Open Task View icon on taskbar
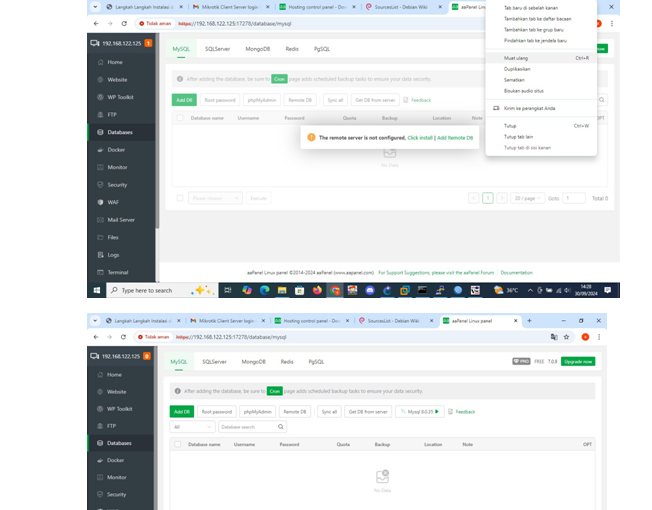 [227, 290]
